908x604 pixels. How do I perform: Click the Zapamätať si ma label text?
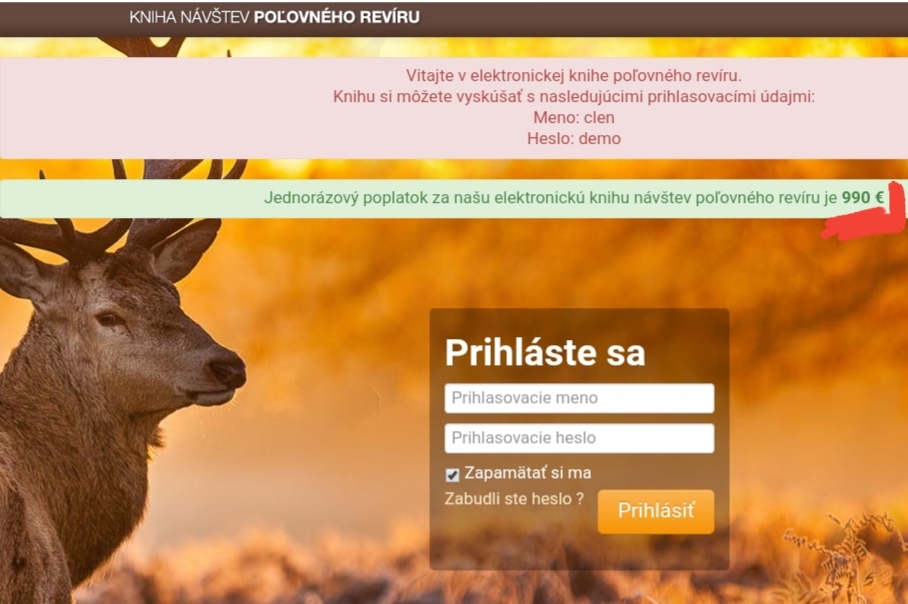pos(528,473)
